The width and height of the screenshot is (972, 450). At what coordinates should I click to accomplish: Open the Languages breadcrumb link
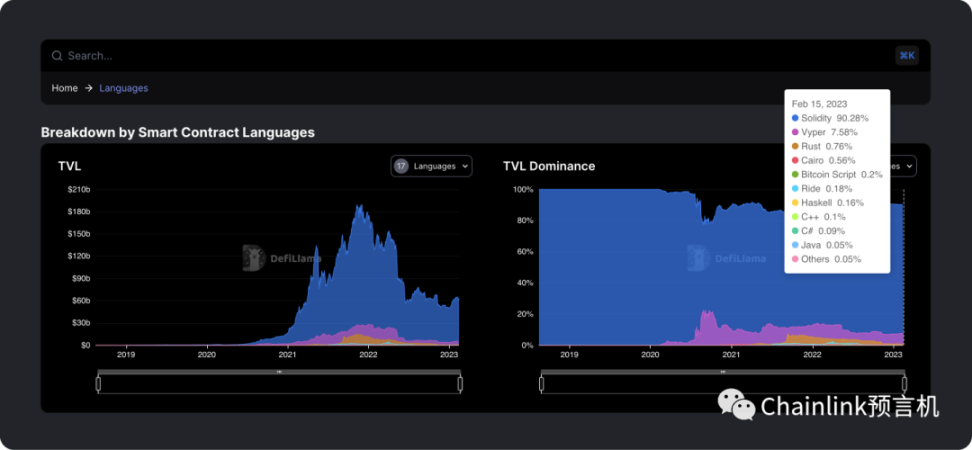[123, 88]
